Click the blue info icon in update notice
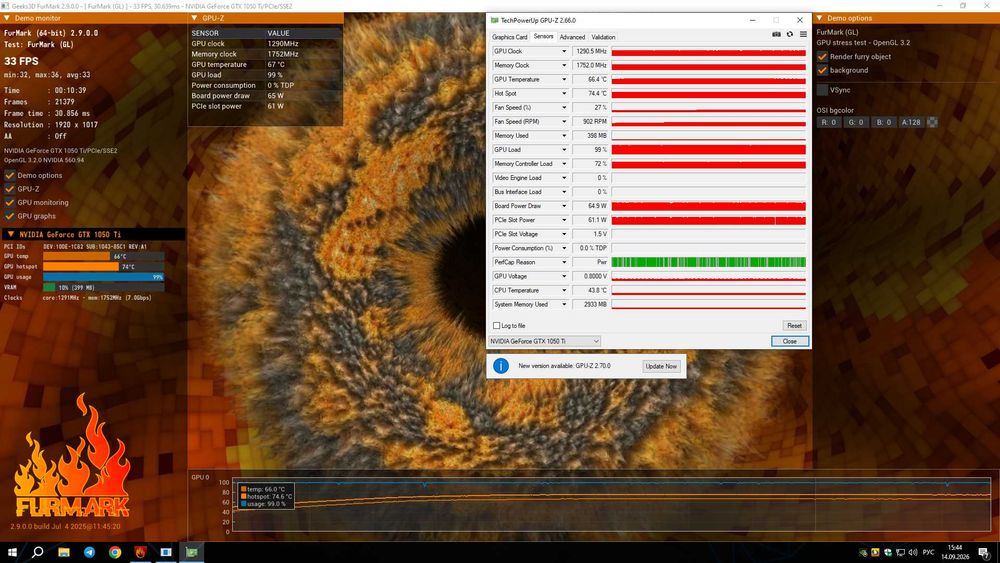Viewport: 1000px width, 563px height. 501,366
